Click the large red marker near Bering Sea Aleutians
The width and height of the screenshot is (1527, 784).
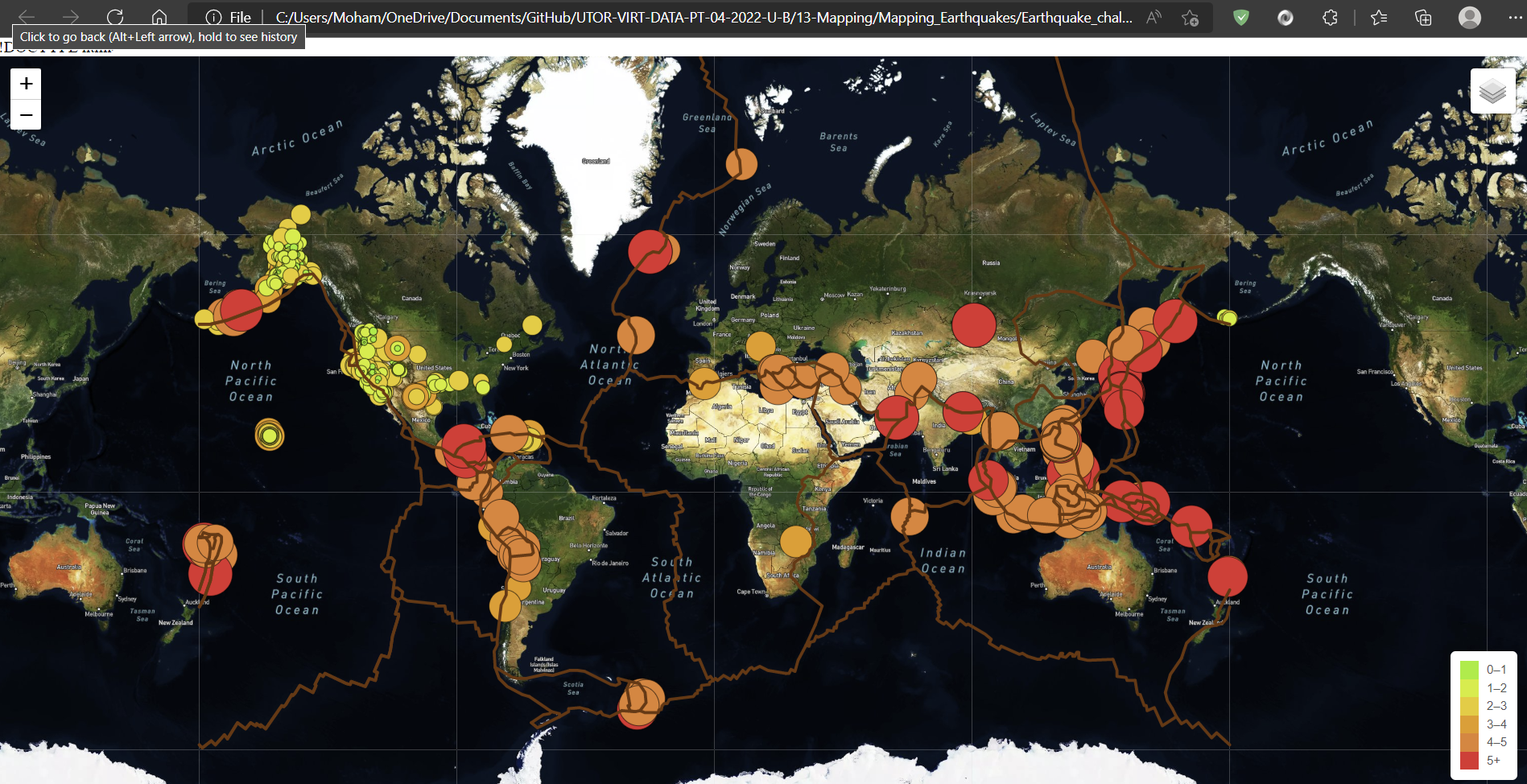pyautogui.click(x=241, y=310)
